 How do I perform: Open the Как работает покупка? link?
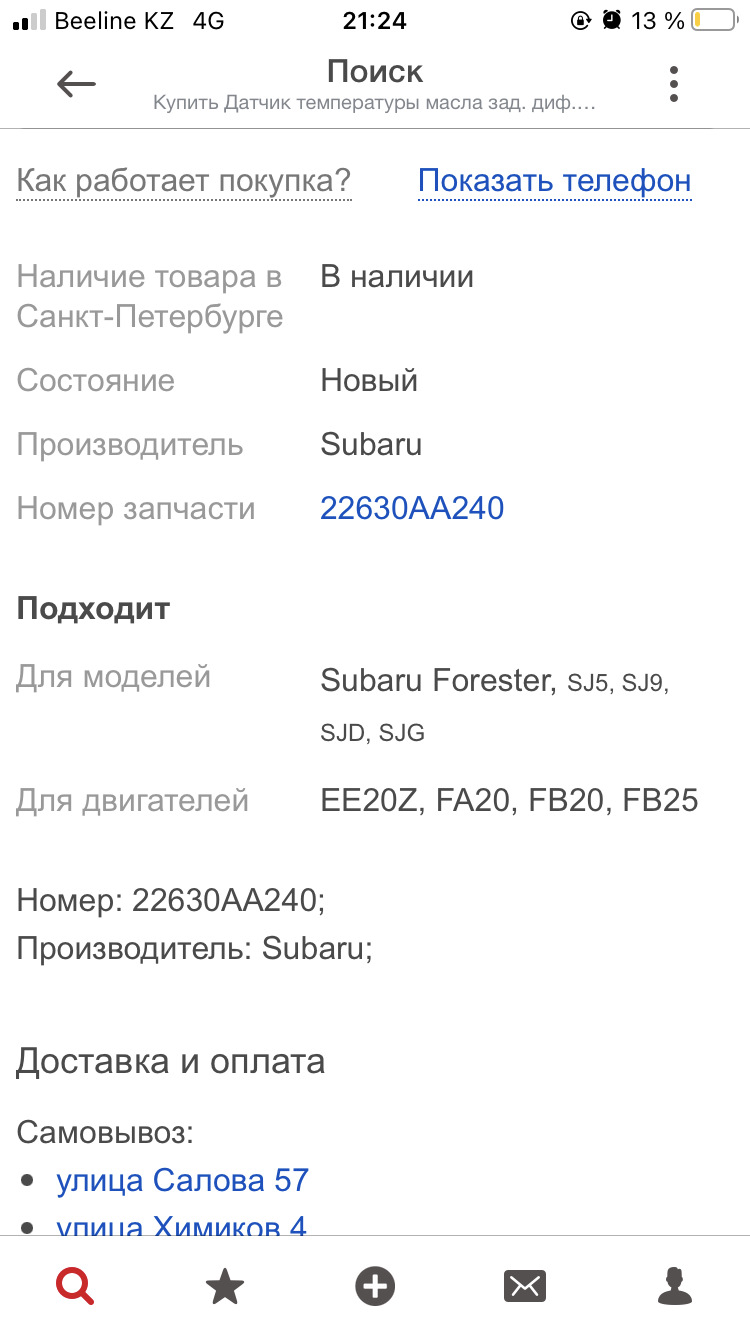click(183, 180)
